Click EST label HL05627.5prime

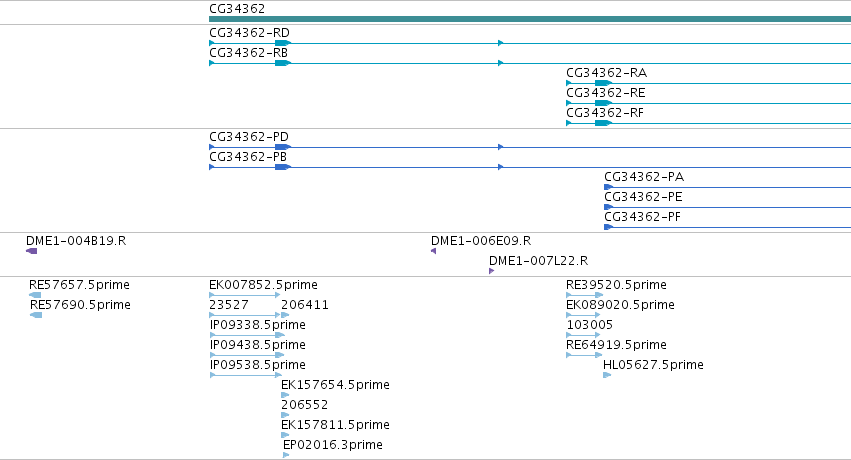[x=653, y=365]
